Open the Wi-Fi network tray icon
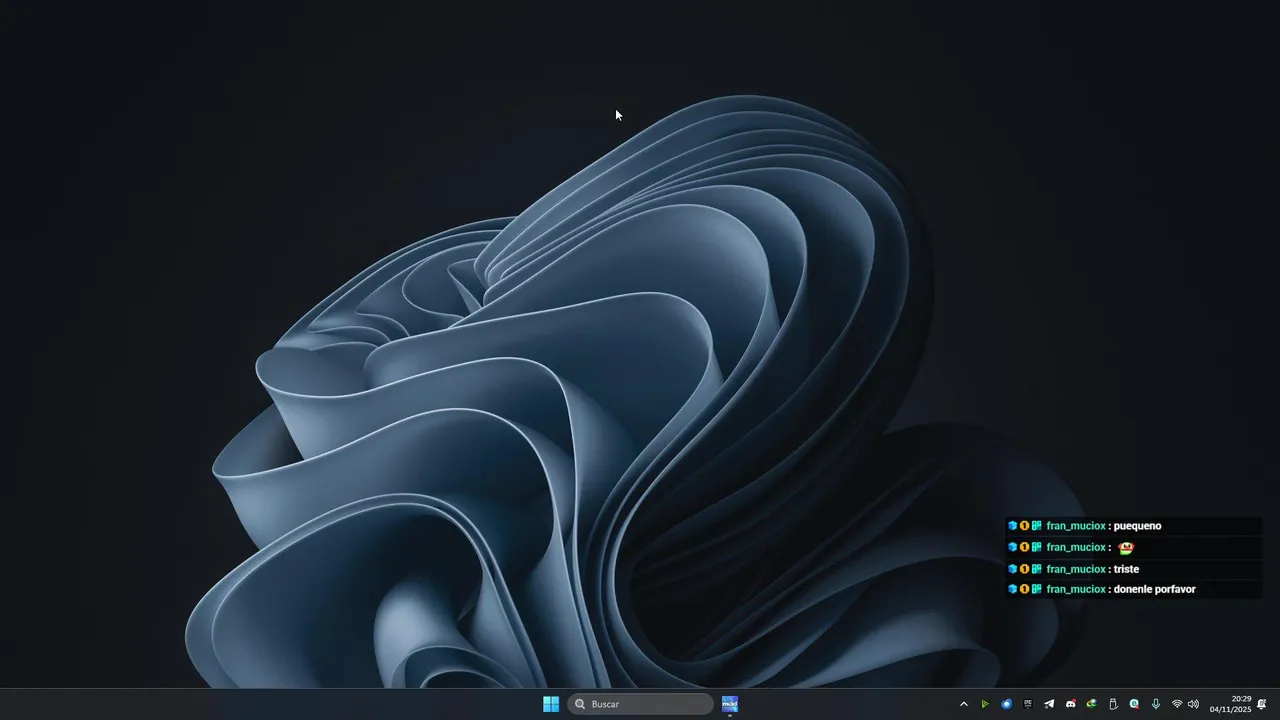 pyautogui.click(x=1177, y=704)
